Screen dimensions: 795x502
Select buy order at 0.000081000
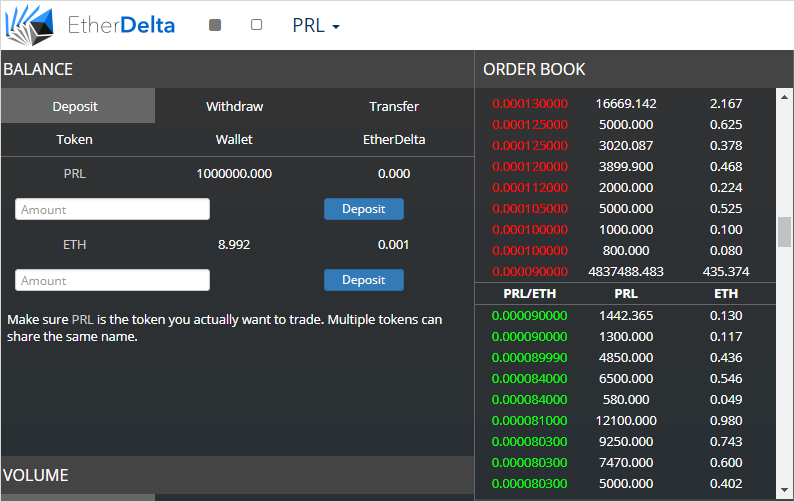[x=625, y=420]
